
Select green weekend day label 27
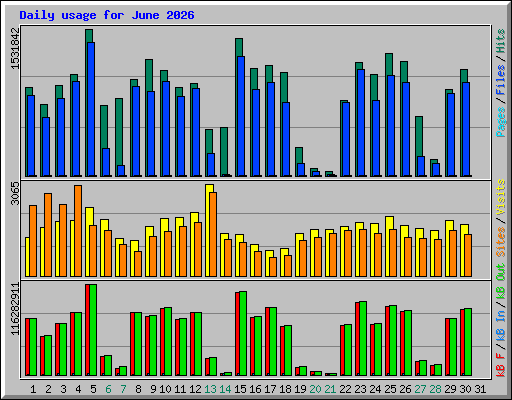(420, 389)
